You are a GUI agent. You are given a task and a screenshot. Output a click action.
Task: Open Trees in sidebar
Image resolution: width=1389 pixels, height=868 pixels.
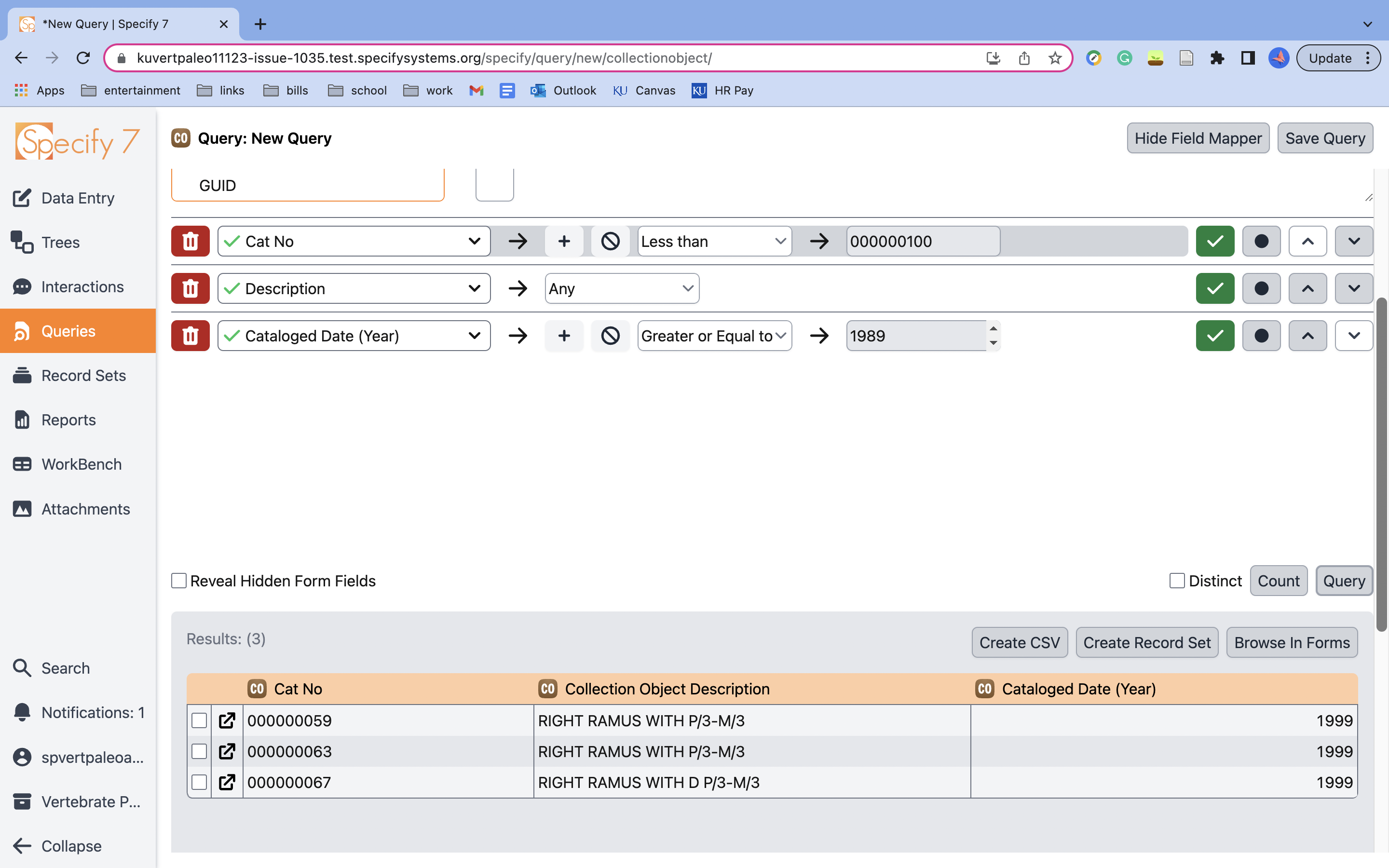pos(78,242)
